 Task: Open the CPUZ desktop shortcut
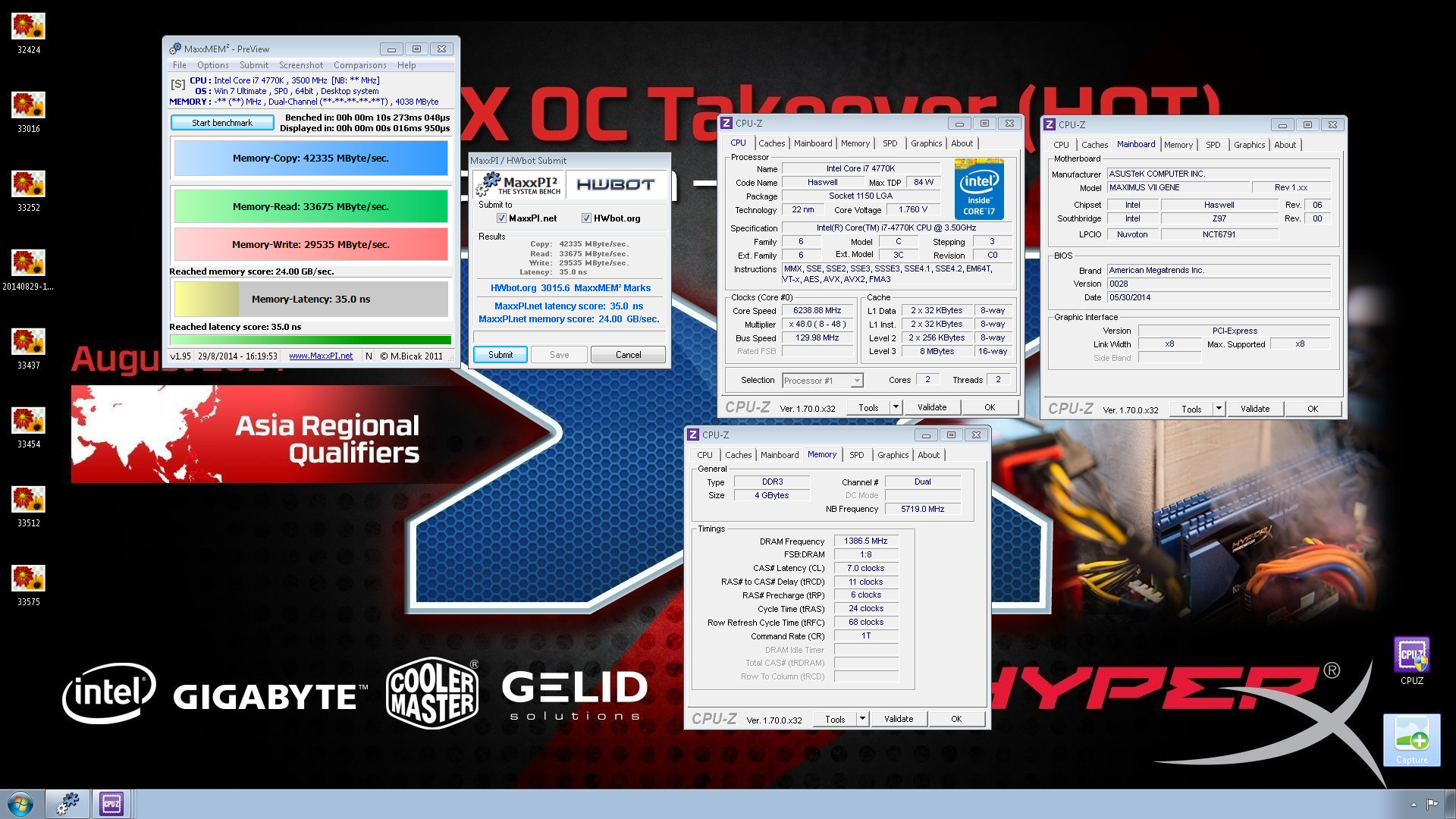[x=1411, y=661]
